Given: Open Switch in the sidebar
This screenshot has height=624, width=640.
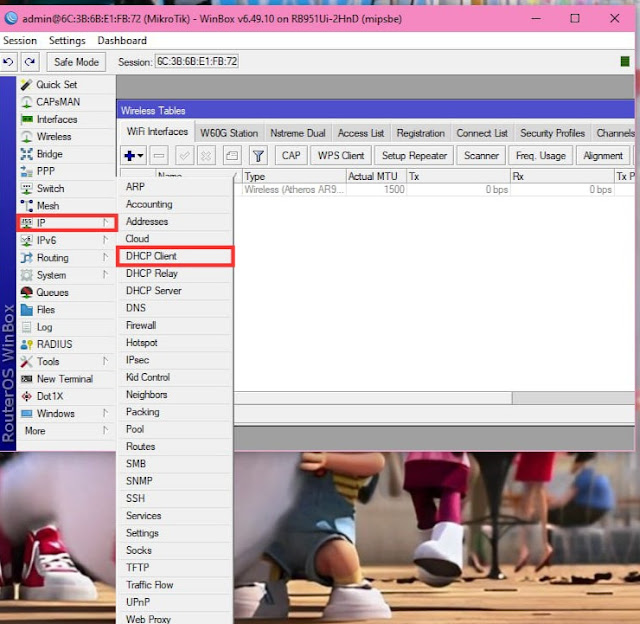Looking at the screenshot, I should (x=66, y=189).
